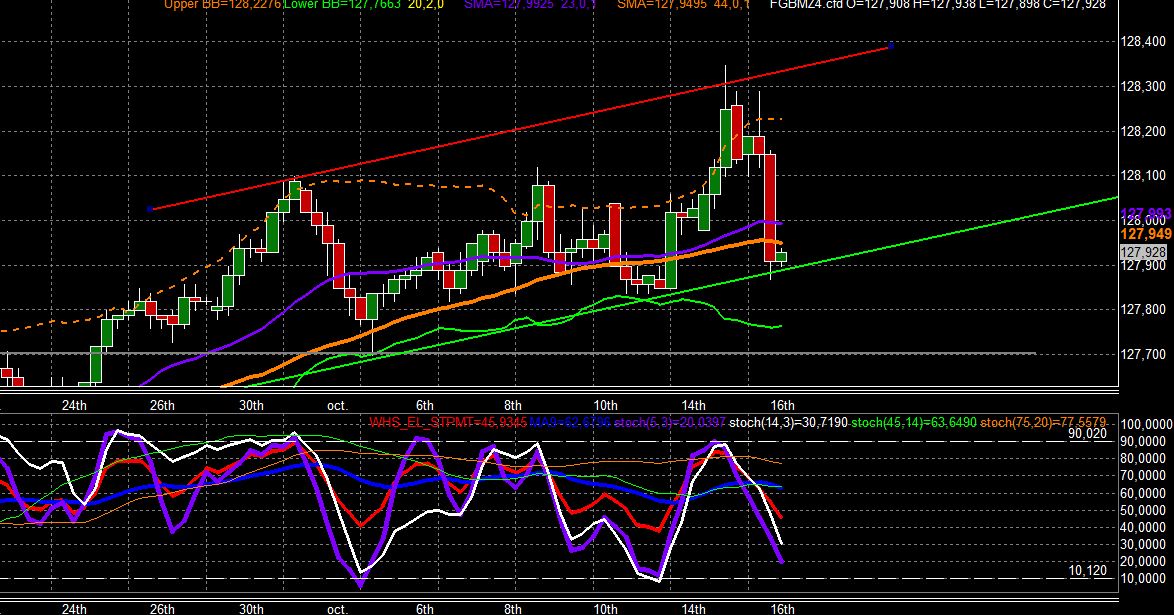Click 16th on the price chart date axis

tap(782, 405)
